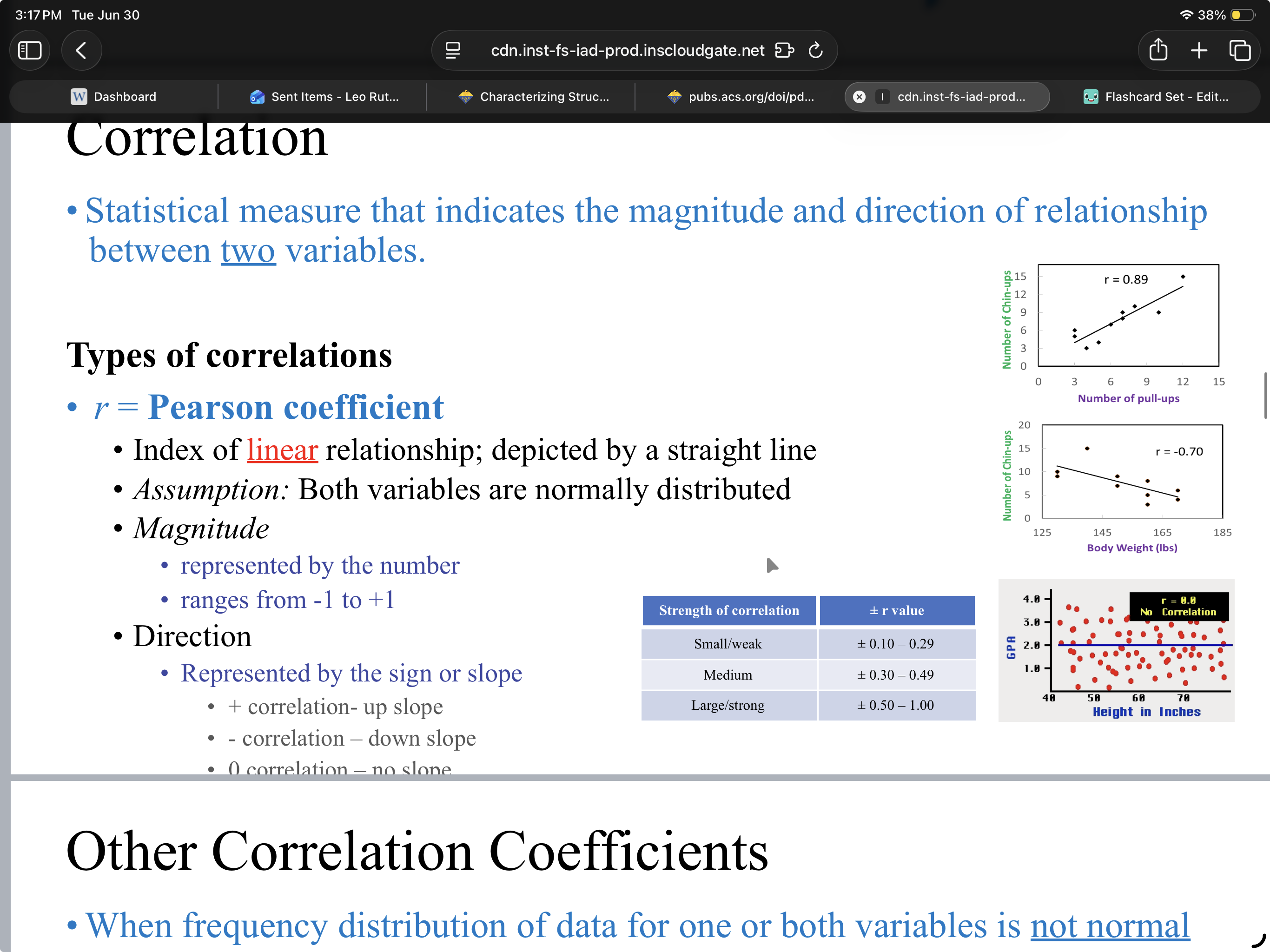Click "Body Weight (lbs)" axis label
This screenshot has height=952, width=1270.
coord(1131,548)
